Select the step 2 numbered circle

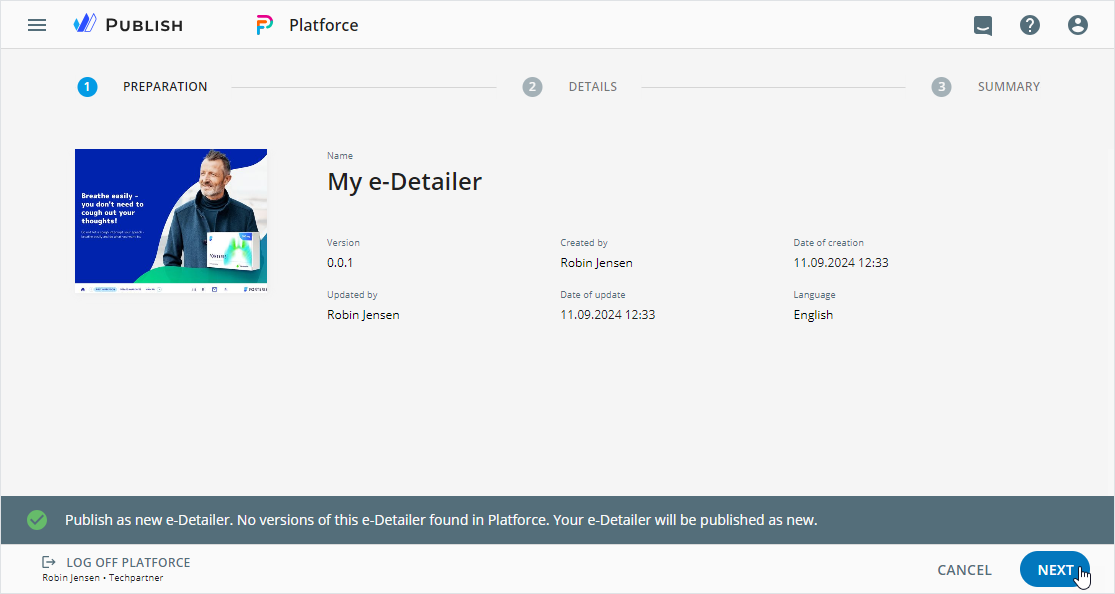(x=532, y=87)
